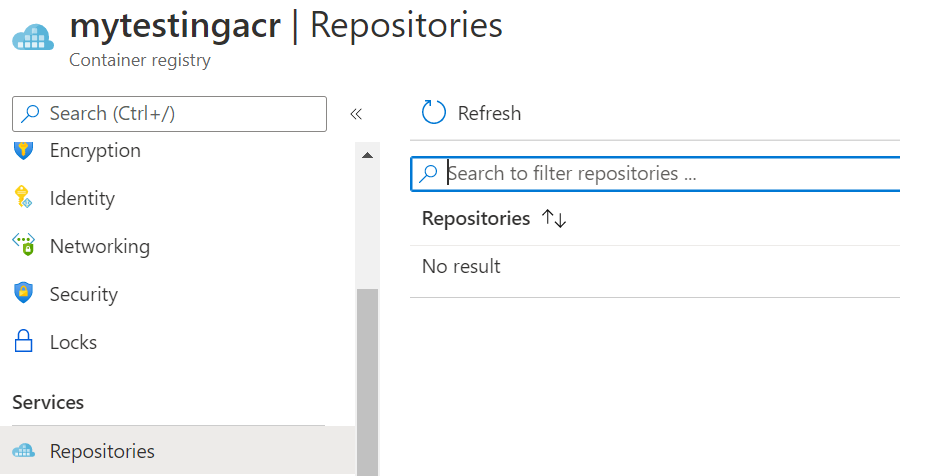Select the Repositories service item

point(102,451)
